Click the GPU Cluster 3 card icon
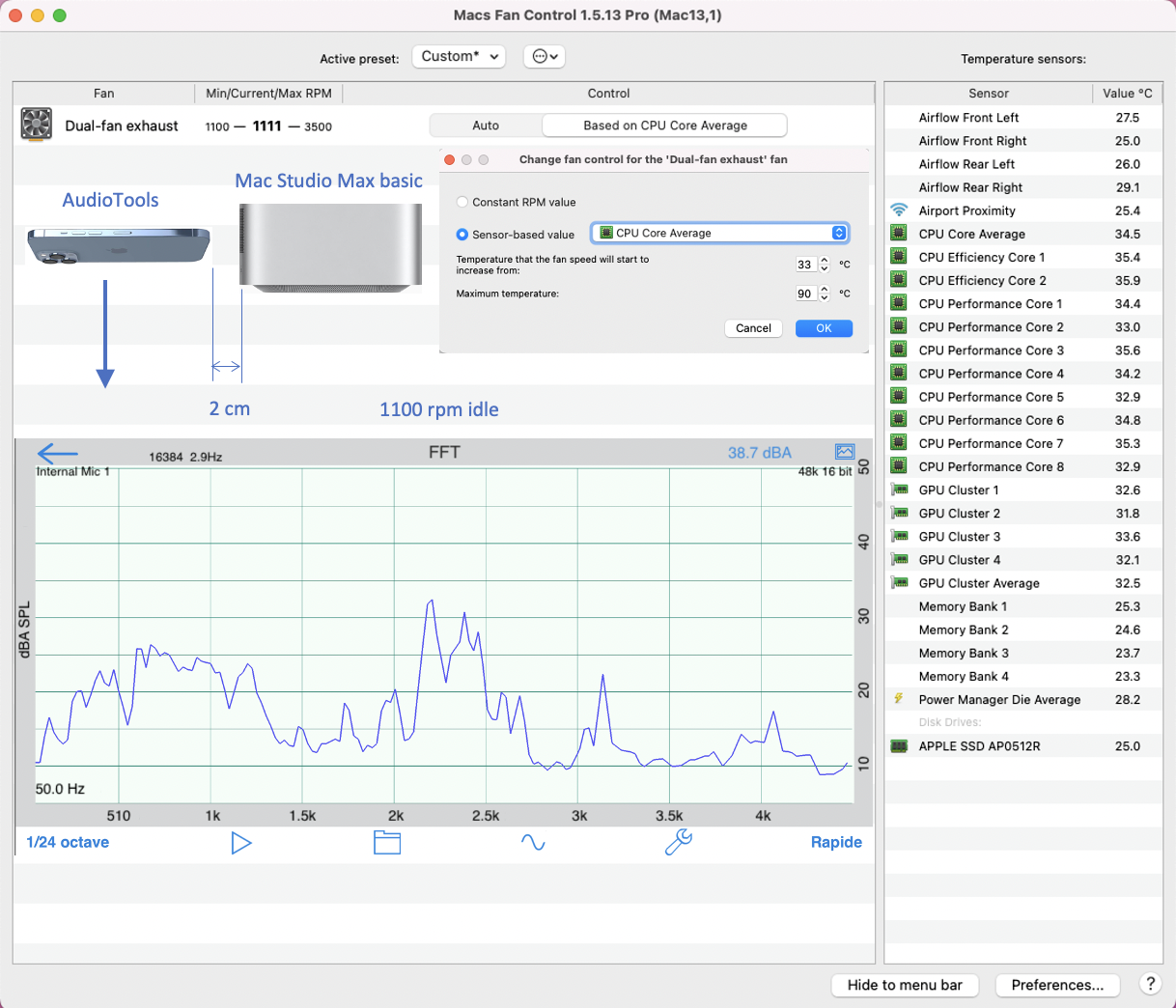The height and width of the screenshot is (1008, 1176). [900, 536]
